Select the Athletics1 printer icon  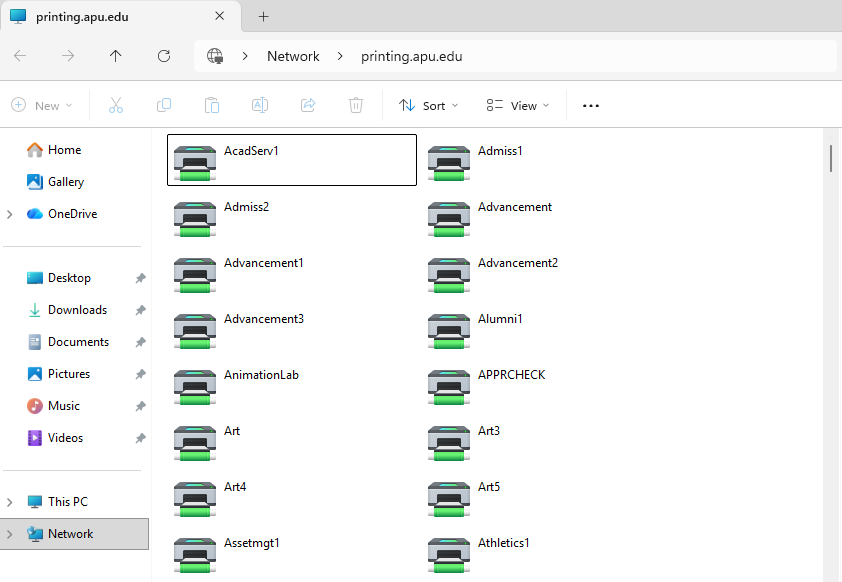pyautogui.click(x=449, y=555)
